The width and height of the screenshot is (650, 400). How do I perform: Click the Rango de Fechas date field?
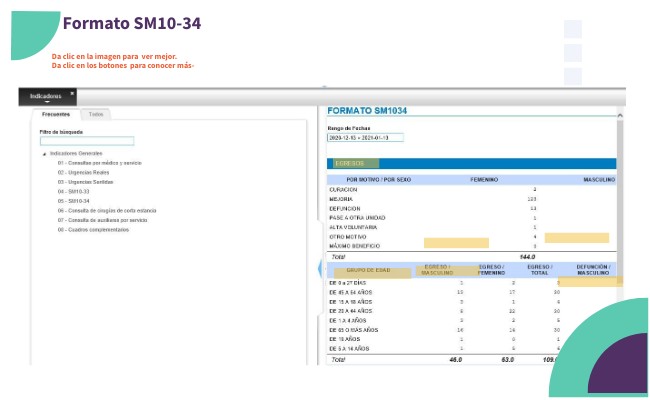[x=365, y=138]
